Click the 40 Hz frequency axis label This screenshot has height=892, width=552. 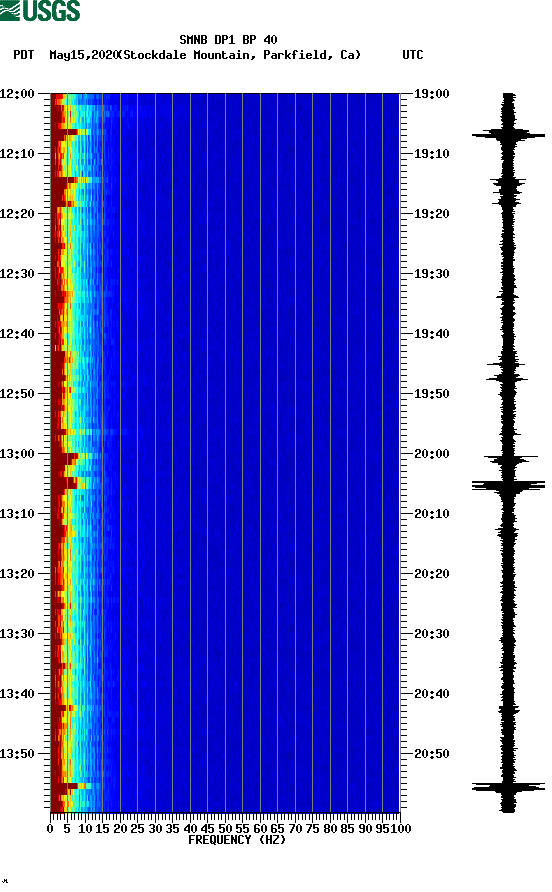[x=190, y=829]
